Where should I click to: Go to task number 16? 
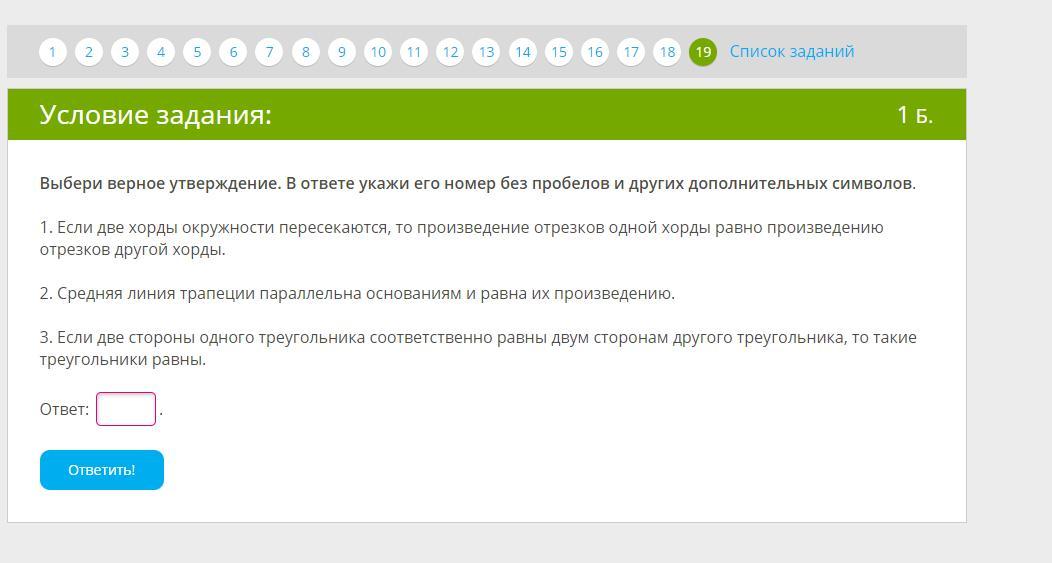[x=595, y=52]
